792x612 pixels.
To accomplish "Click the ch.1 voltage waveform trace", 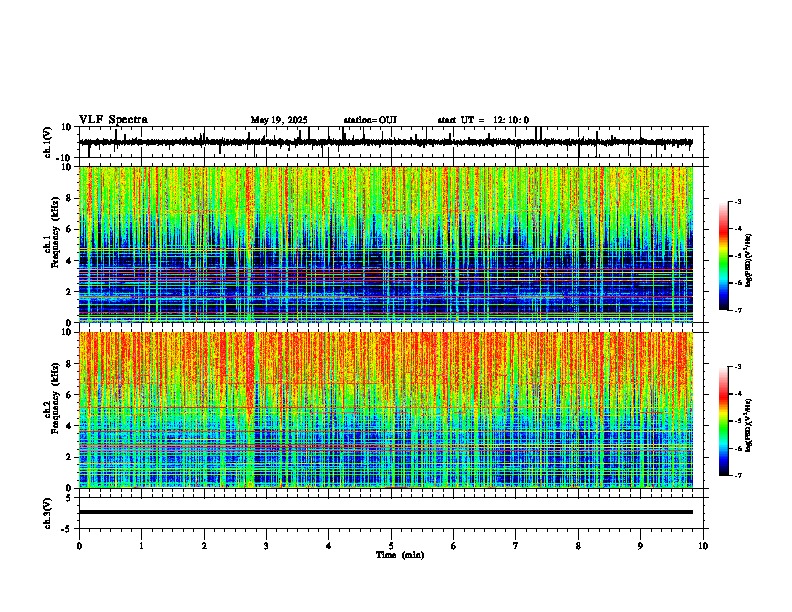I will [x=386, y=142].
